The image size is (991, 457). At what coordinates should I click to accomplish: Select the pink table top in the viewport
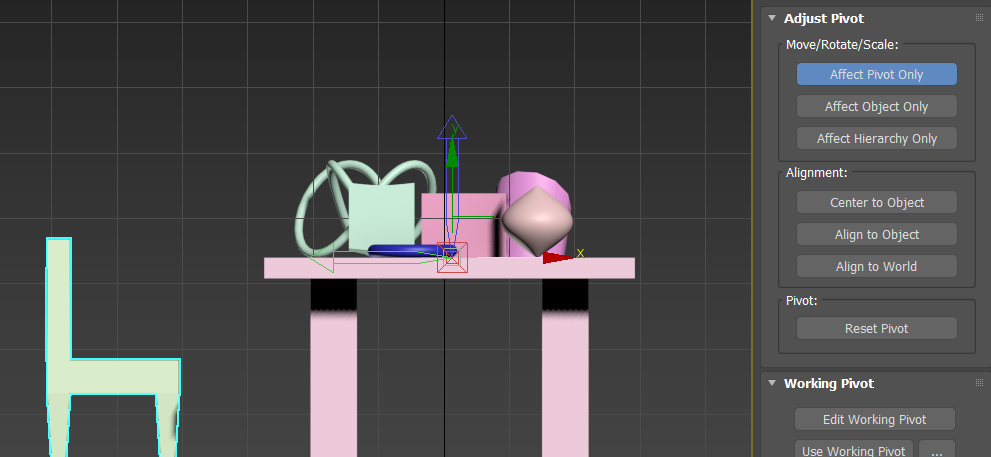pyautogui.click(x=449, y=268)
